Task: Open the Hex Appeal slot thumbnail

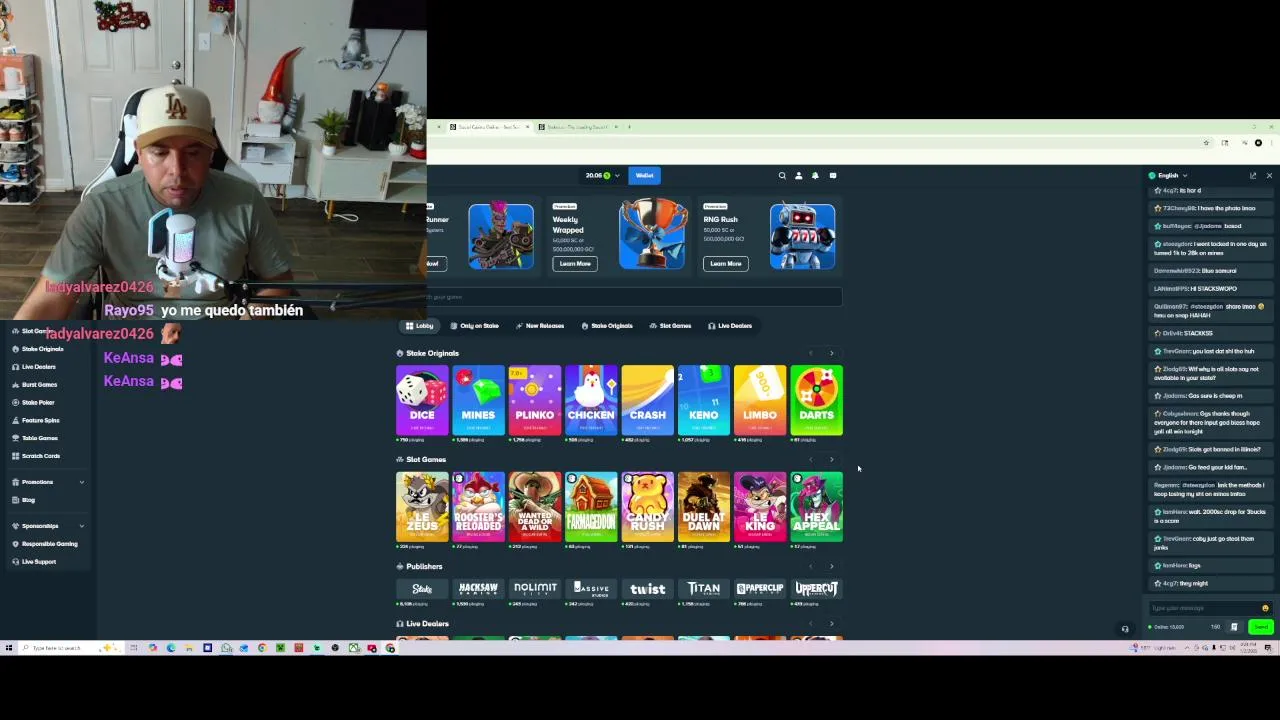Action: [x=816, y=507]
